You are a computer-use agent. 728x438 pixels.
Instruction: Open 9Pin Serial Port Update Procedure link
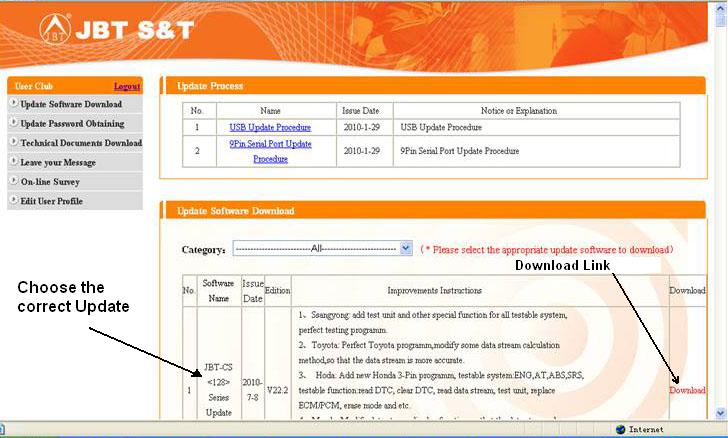tap(270, 151)
